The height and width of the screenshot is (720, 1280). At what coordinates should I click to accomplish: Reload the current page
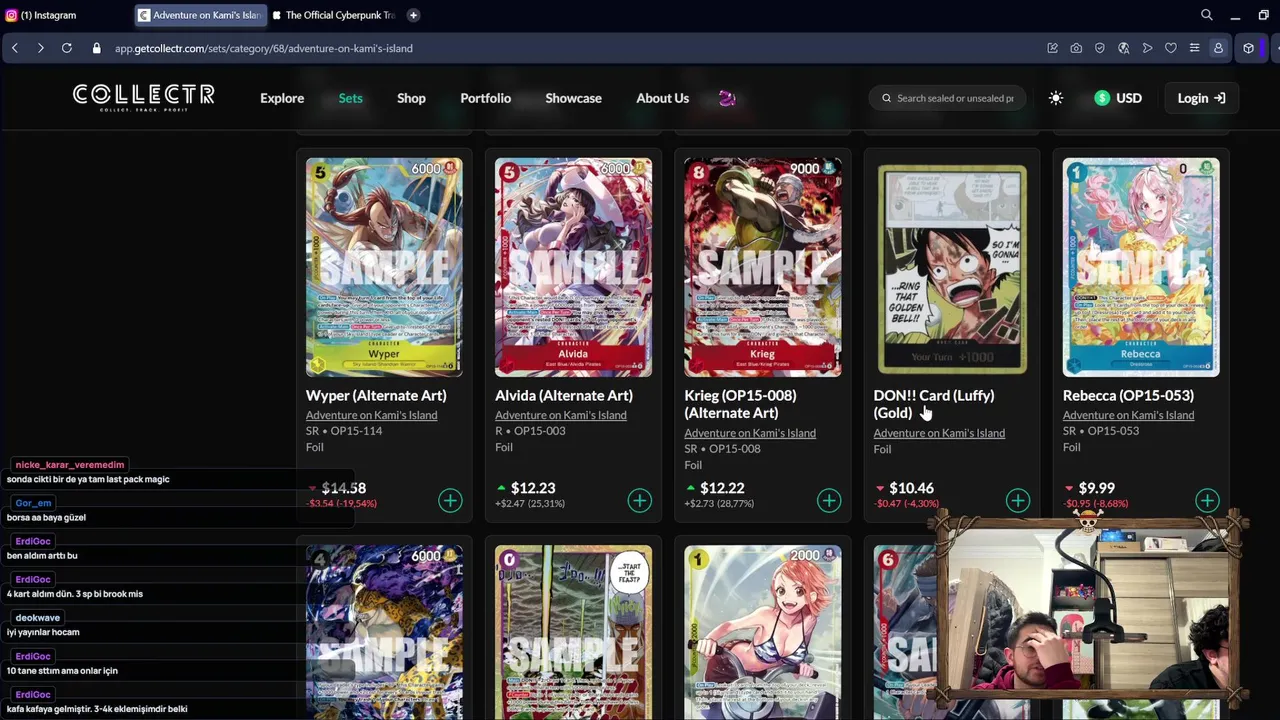tap(66, 48)
